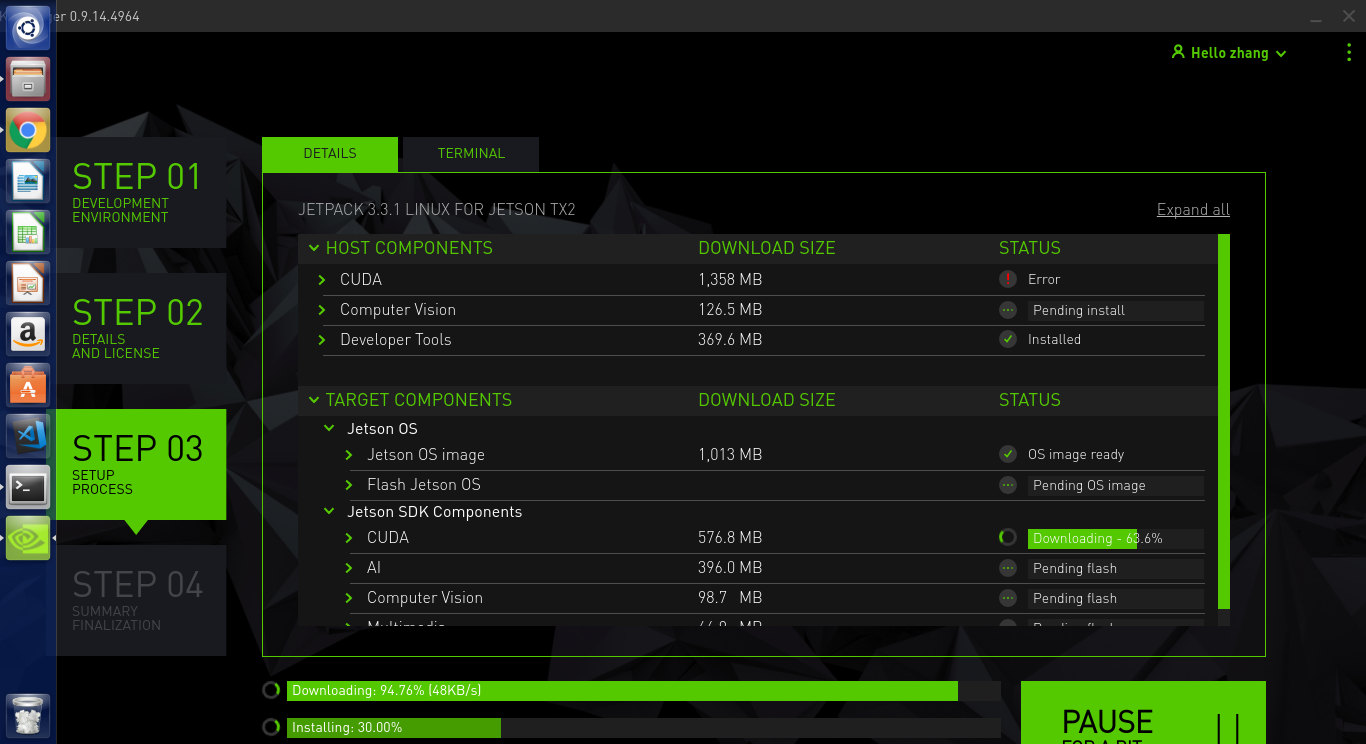Click pending icon for Flash Jetson OS
1366x744 pixels.
pyautogui.click(x=1008, y=485)
